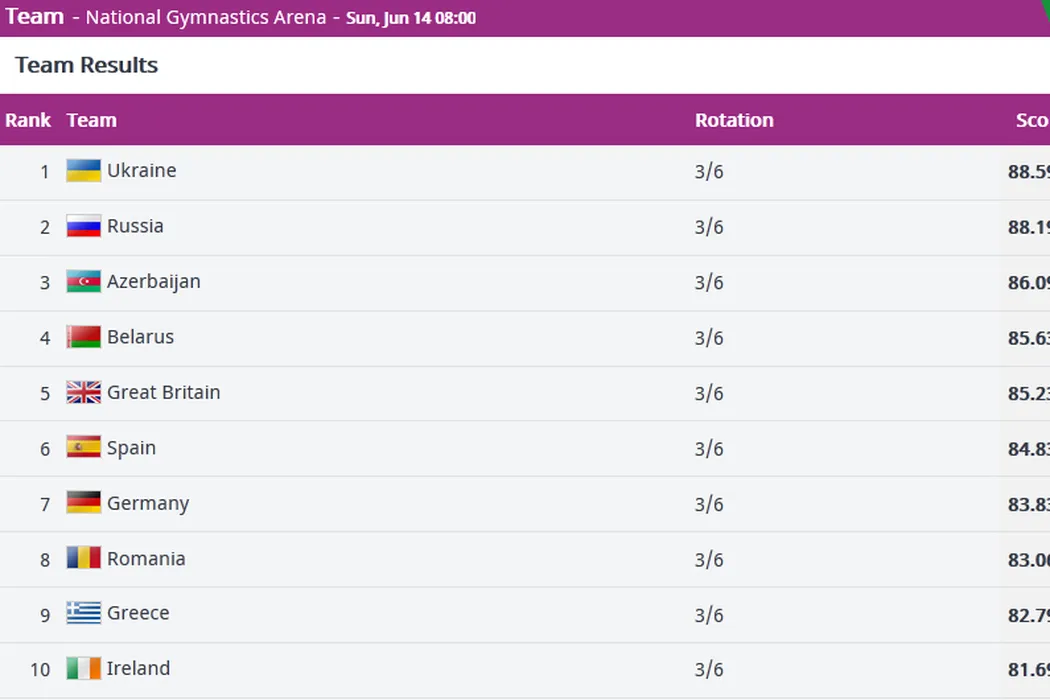Screen dimensions: 1050x700
Task: Sort by the Rank column header
Action: point(28,120)
